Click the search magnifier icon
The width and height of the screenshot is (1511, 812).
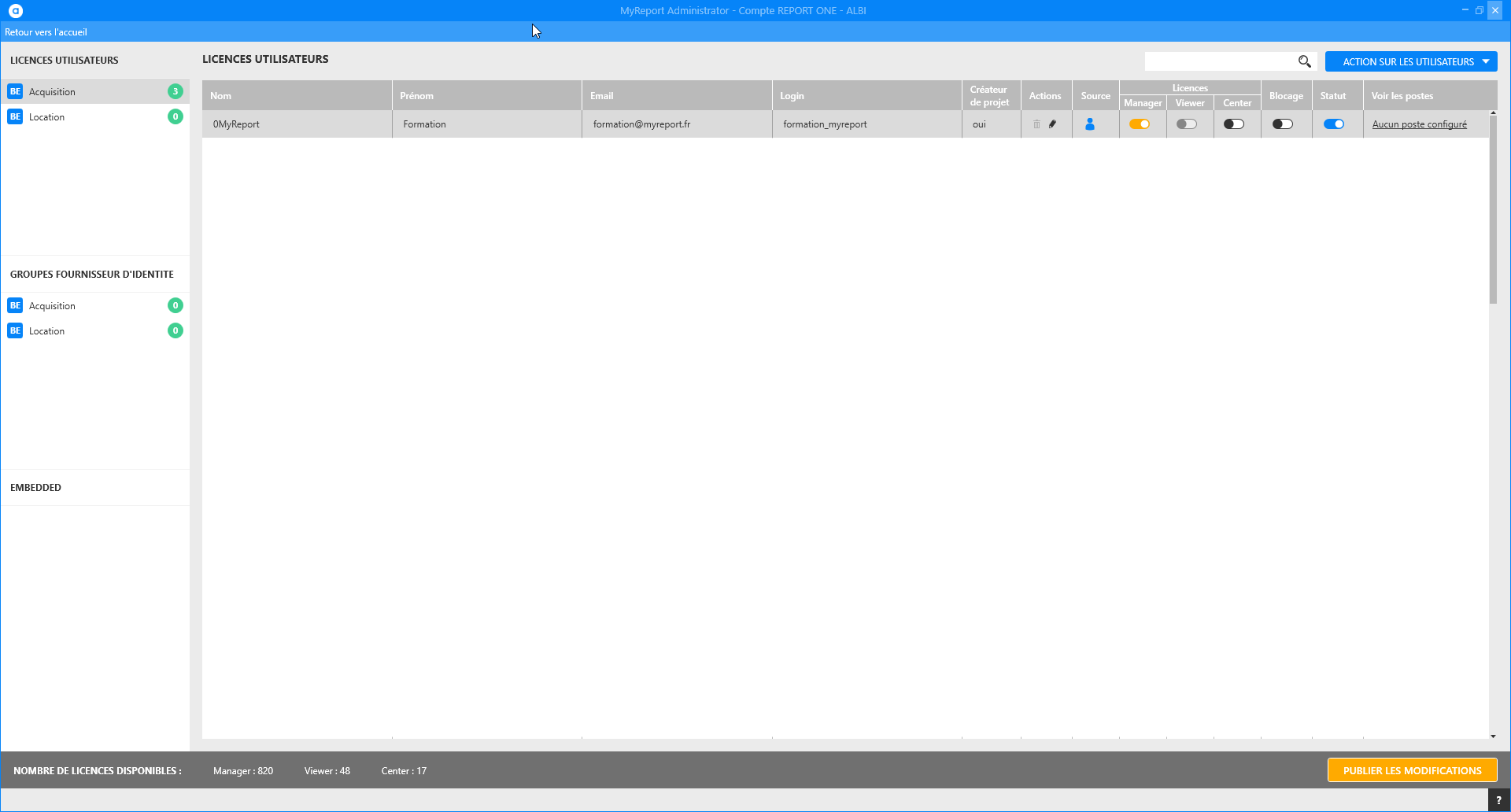tap(1304, 61)
